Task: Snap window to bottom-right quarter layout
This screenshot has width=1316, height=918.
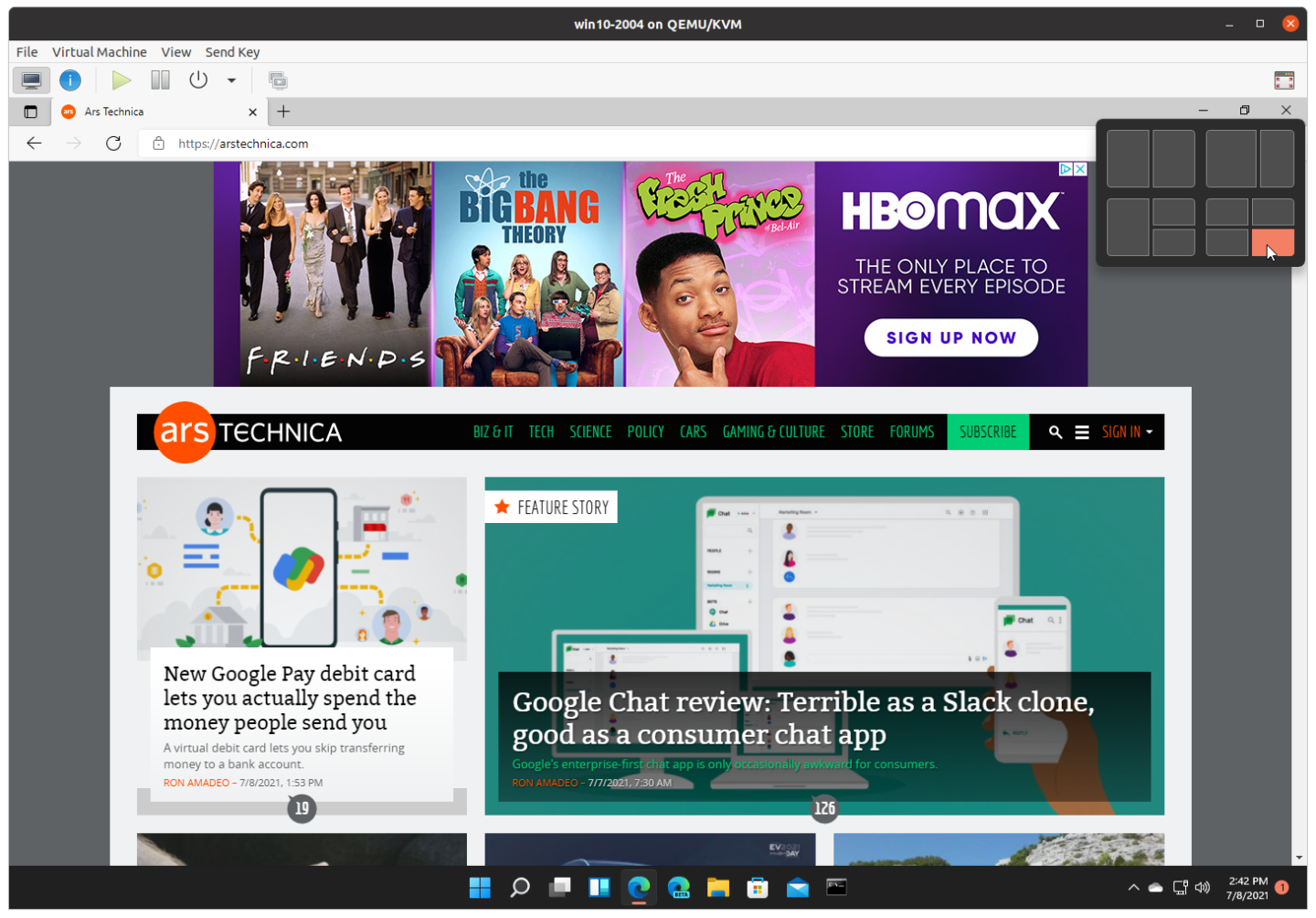Action: (x=1272, y=242)
